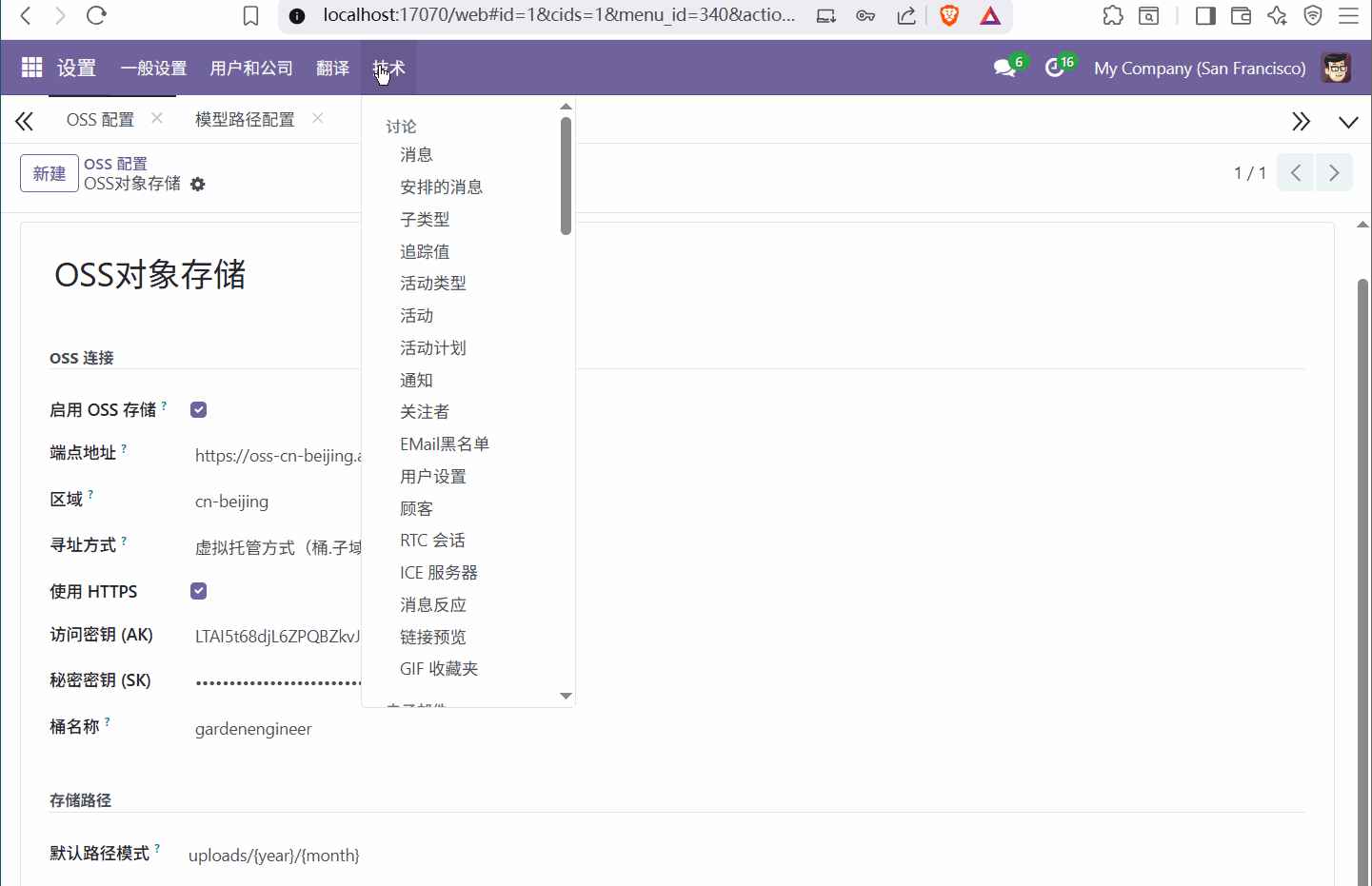Open Brave VPN shield icon
Viewport: 1372px width, 886px height.
pyautogui.click(x=1313, y=15)
